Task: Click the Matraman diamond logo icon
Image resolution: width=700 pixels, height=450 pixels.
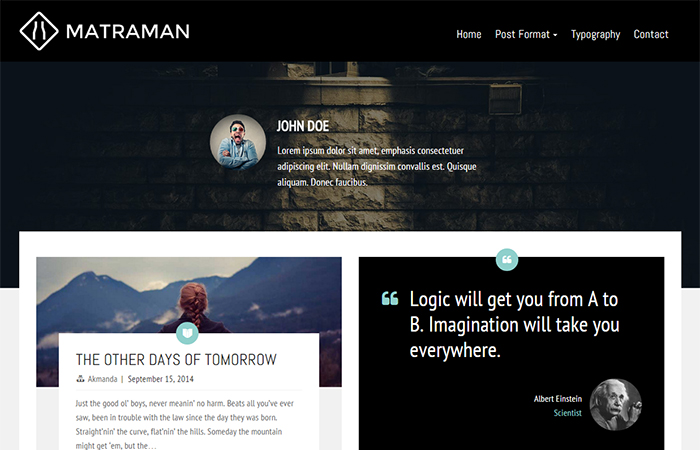Action: click(x=39, y=31)
